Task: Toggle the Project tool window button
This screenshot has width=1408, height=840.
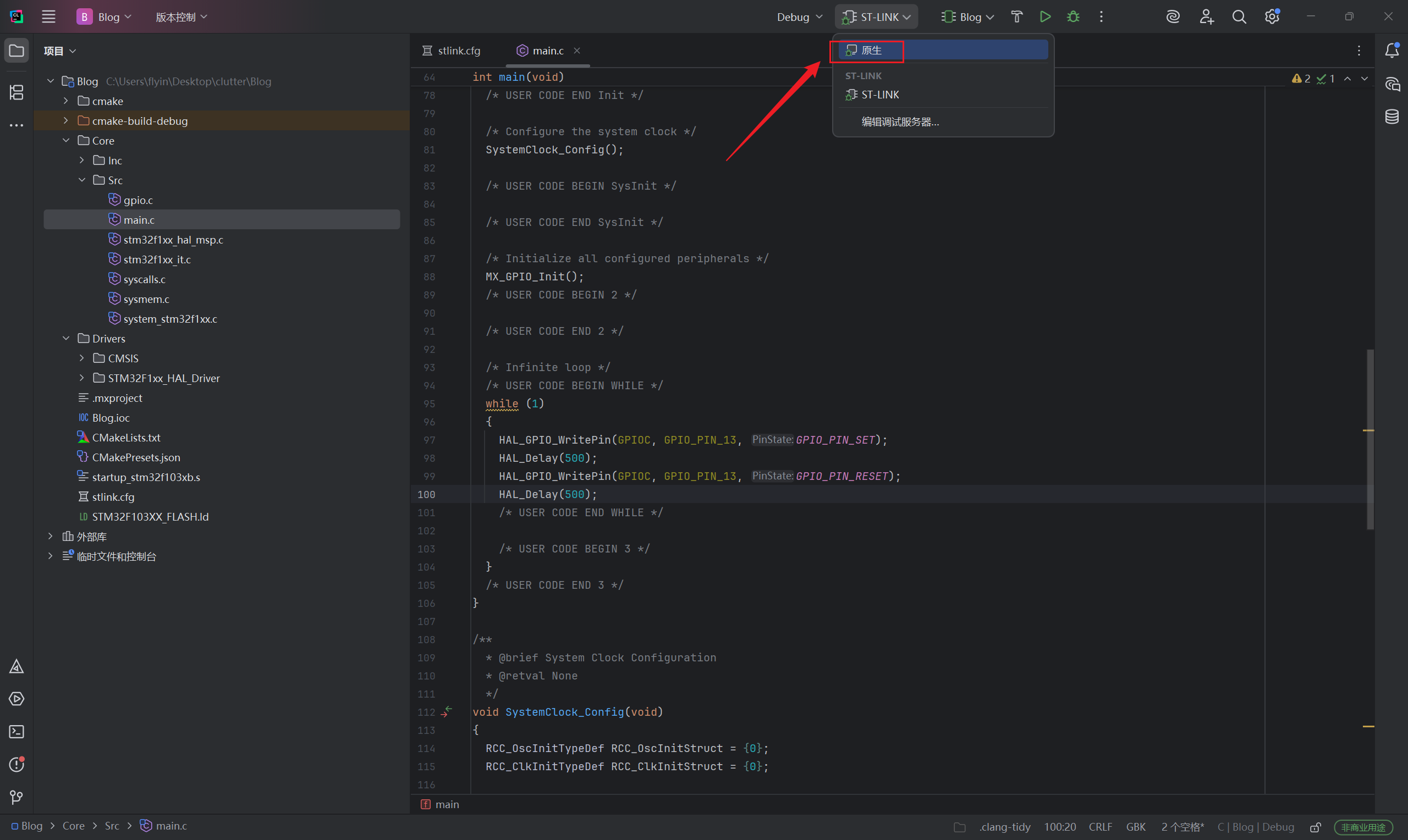Action: point(16,51)
